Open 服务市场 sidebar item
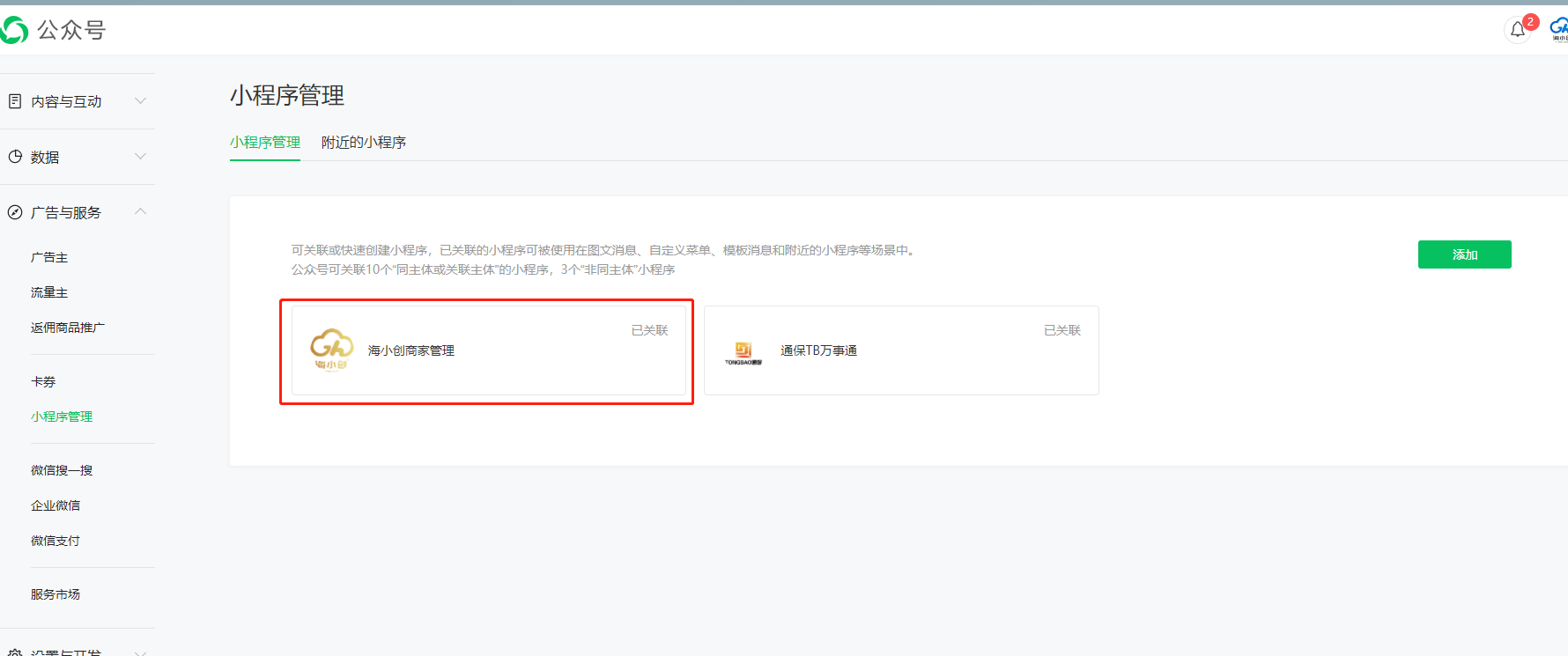1568x656 pixels. pos(55,594)
